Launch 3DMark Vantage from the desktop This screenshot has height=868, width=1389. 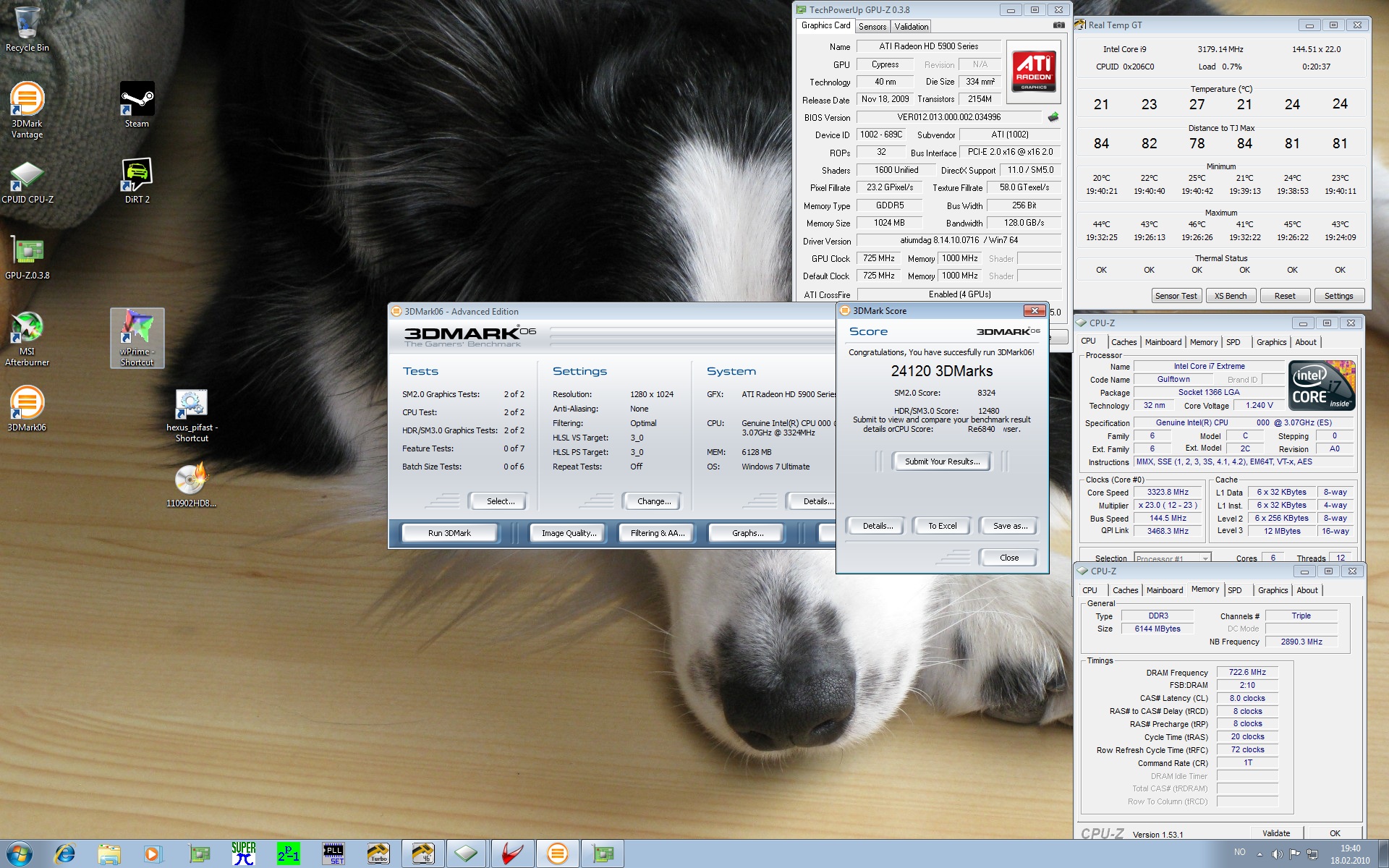pyautogui.click(x=27, y=109)
